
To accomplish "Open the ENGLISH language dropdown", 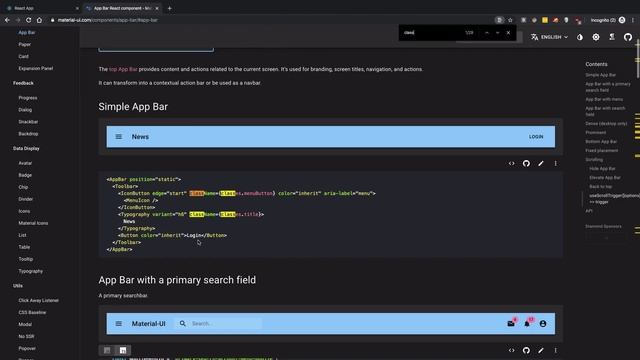I will tap(549, 37).
